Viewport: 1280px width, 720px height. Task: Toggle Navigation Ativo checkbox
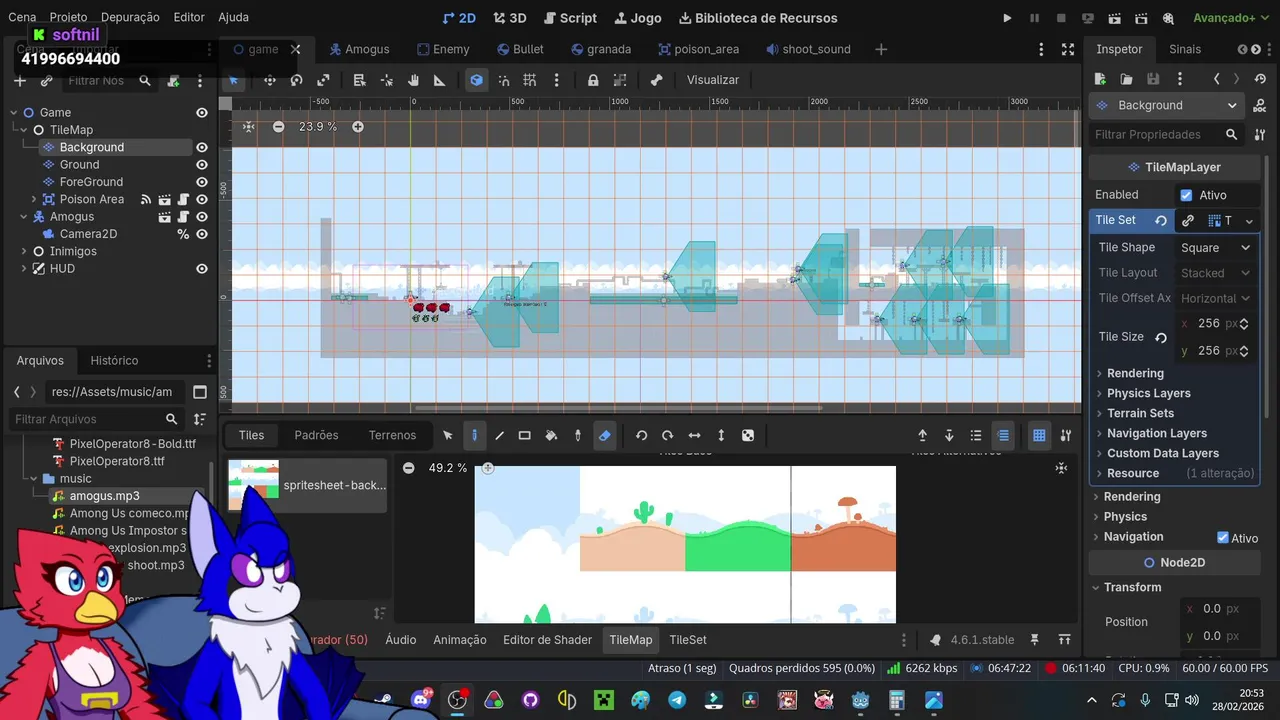click(x=1222, y=538)
